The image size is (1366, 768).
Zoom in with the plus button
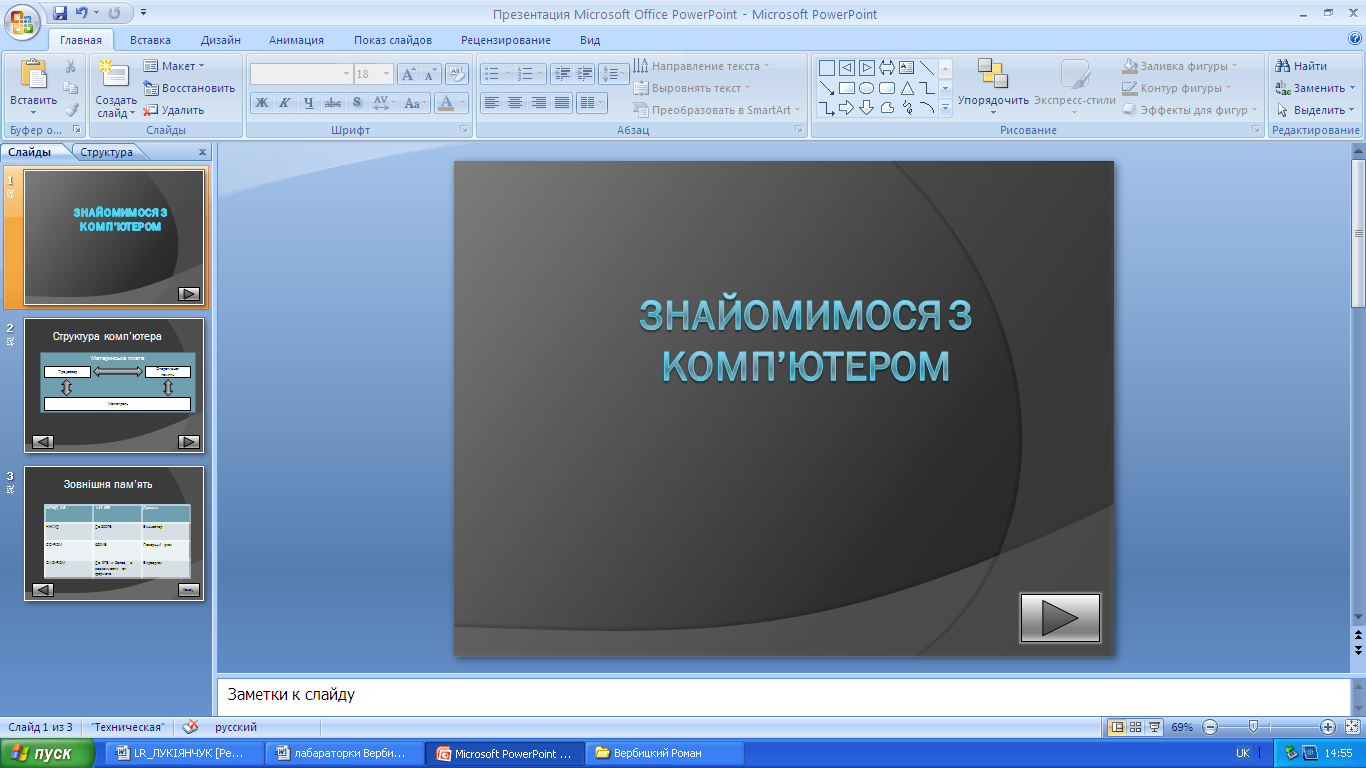tap(1328, 727)
